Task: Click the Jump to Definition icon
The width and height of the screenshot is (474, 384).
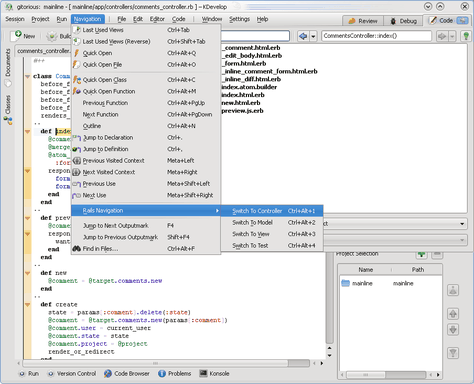Action: (x=77, y=149)
